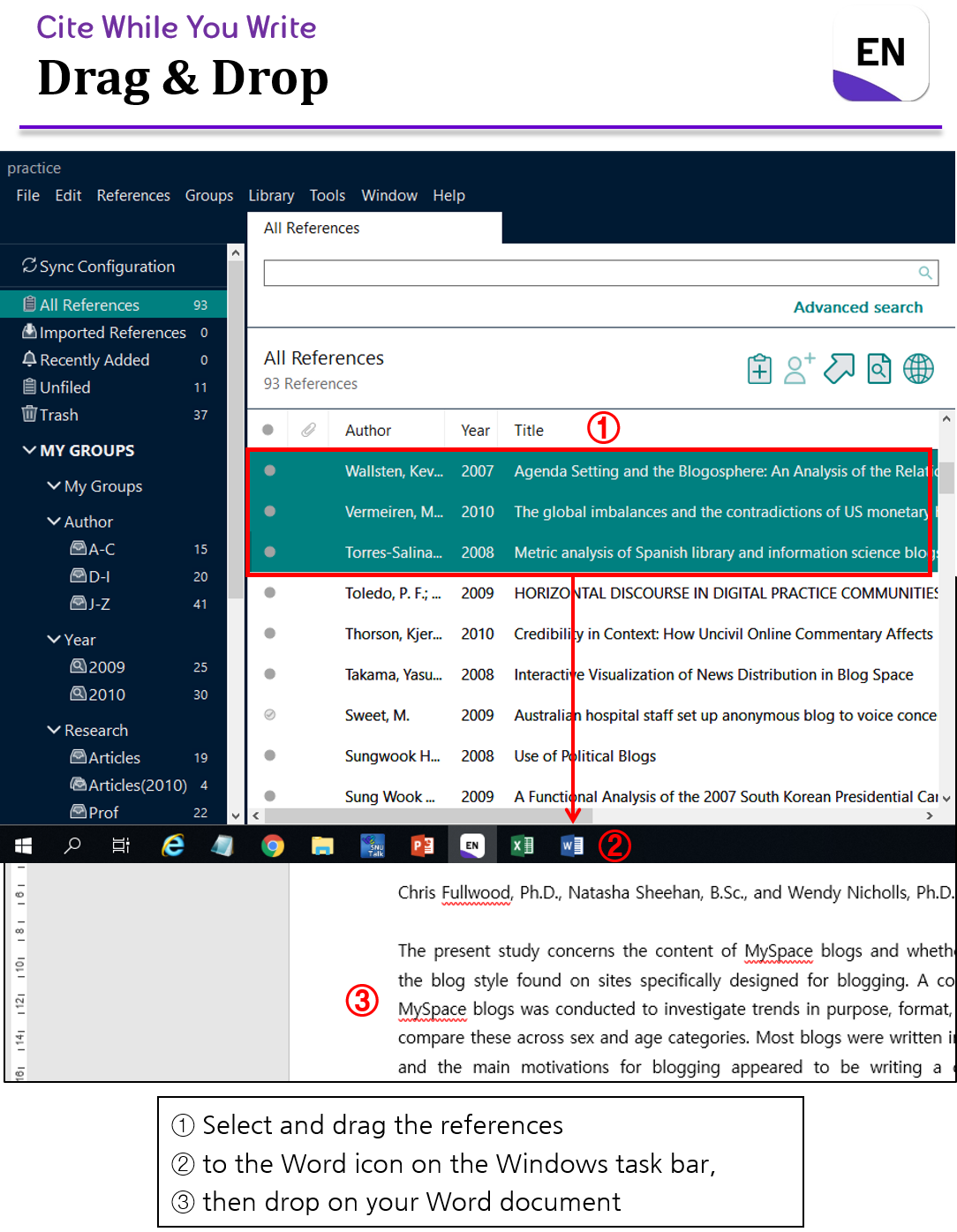Collapse the Author group in sidebar

[x=54, y=521]
